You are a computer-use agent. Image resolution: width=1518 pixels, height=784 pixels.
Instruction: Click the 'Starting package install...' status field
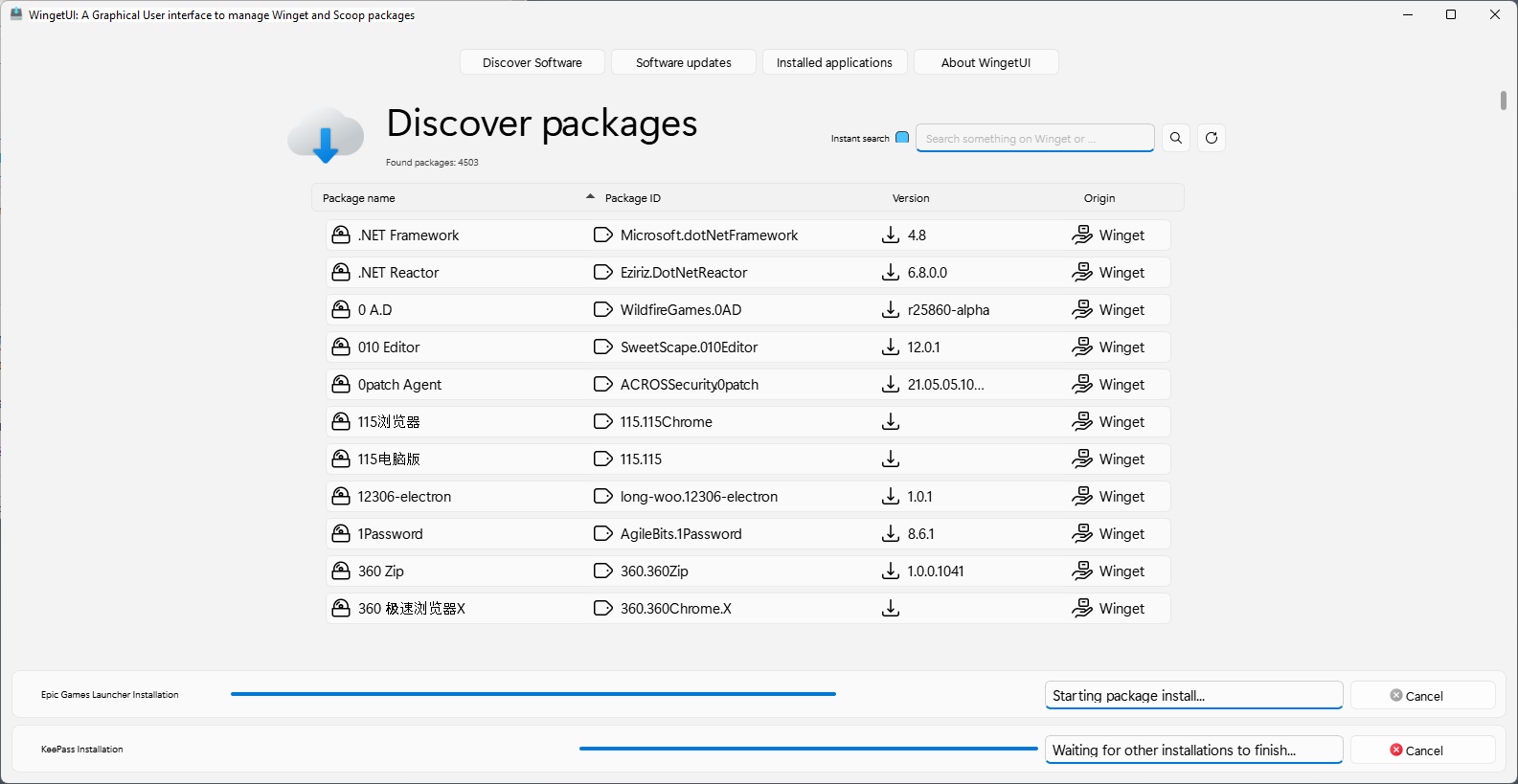point(1193,696)
